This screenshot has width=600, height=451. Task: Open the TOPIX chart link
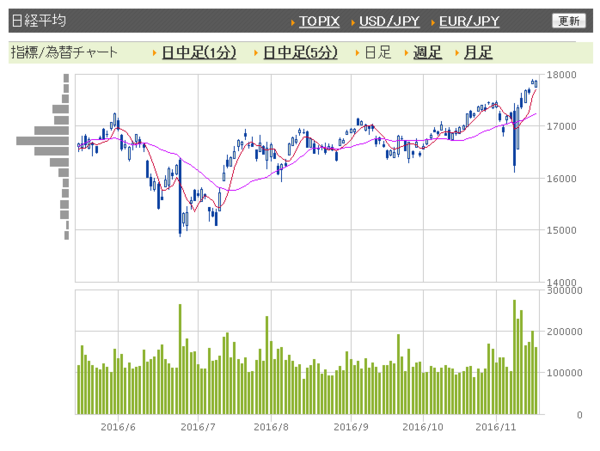[x=319, y=21]
